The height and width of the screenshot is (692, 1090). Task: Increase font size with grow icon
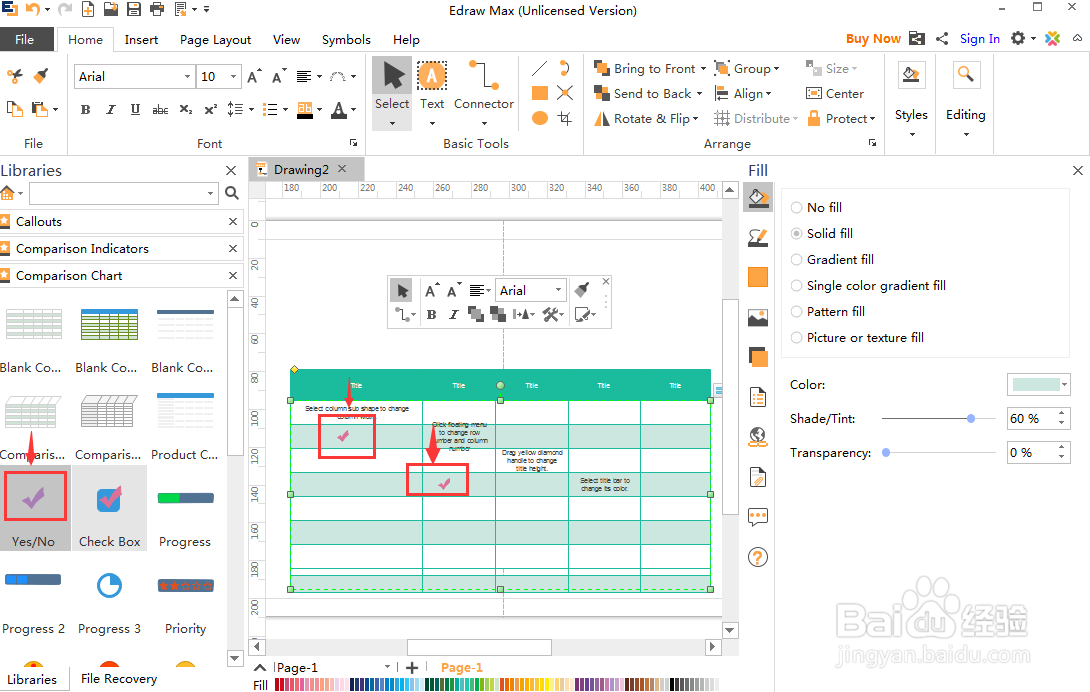[x=254, y=77]
